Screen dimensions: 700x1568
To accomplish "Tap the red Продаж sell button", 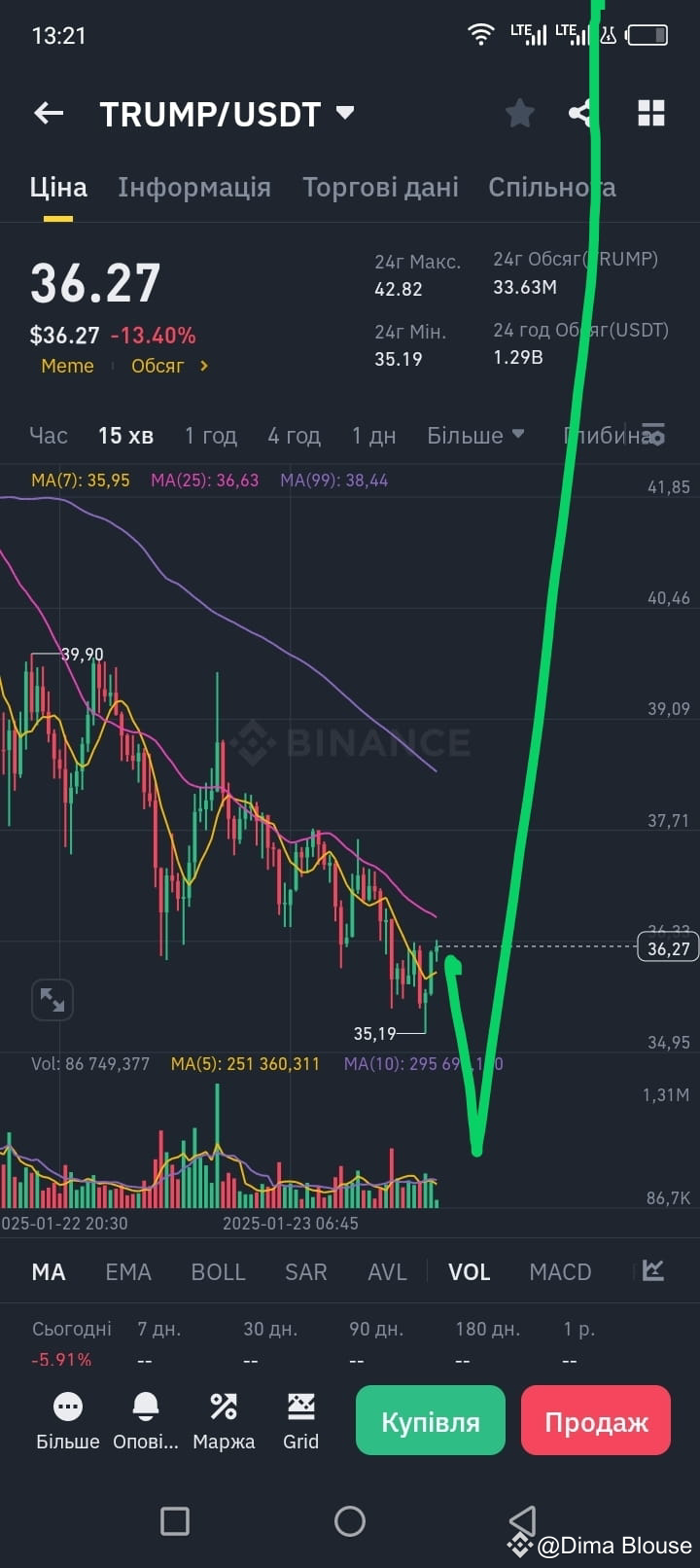I will (596, 1420).
